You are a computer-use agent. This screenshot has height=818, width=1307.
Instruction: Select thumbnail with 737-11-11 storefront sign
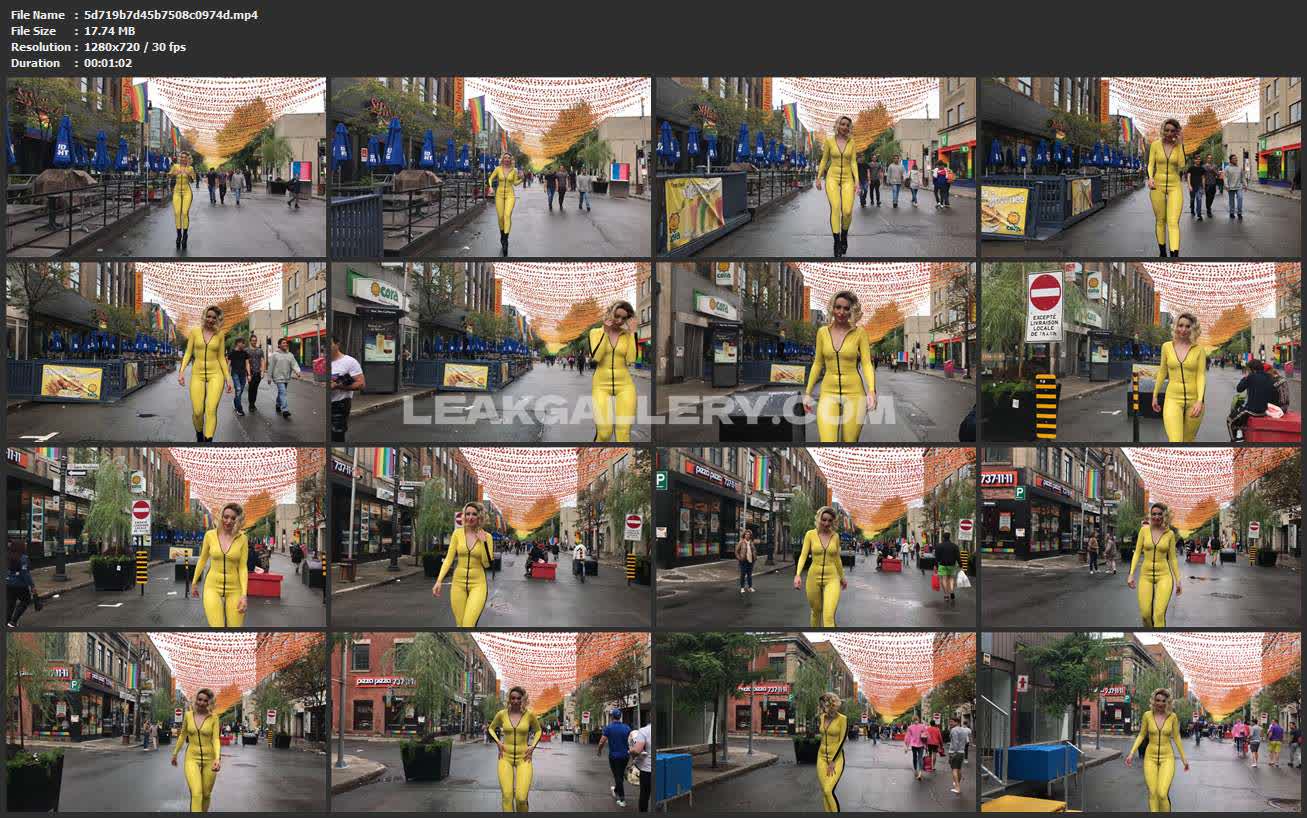pyautogui.click(x=1140, y=537)
